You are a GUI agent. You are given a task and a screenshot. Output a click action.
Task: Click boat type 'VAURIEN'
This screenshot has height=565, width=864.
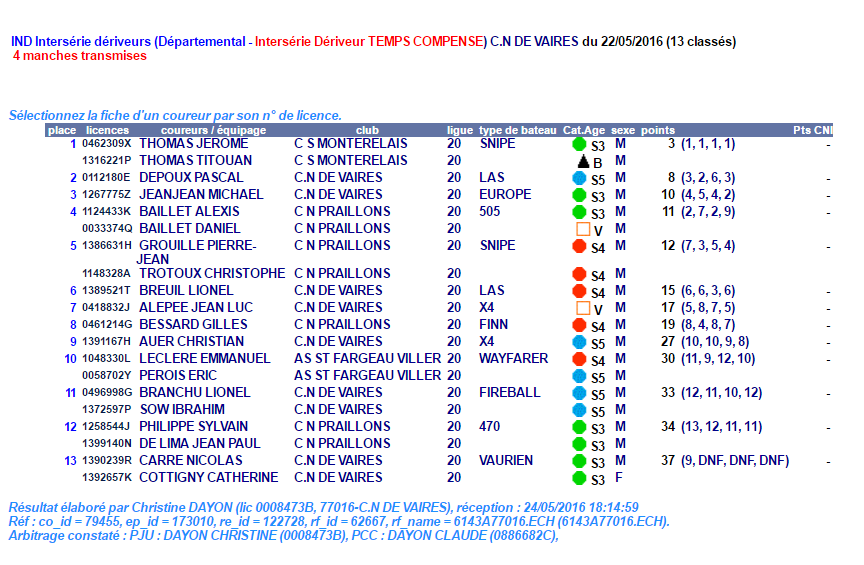click(506, 461)
